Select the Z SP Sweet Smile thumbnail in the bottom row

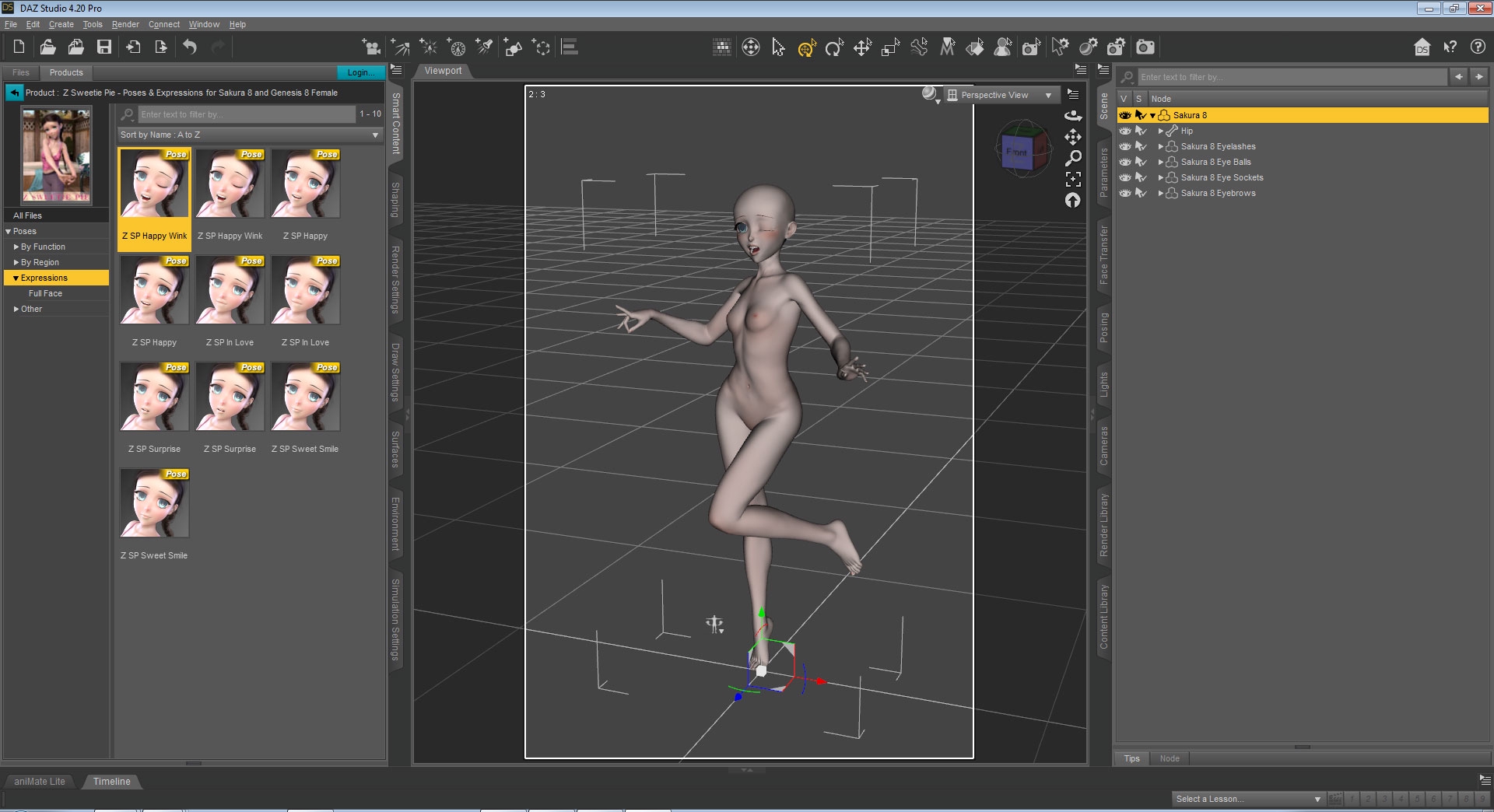coord(154,504)
